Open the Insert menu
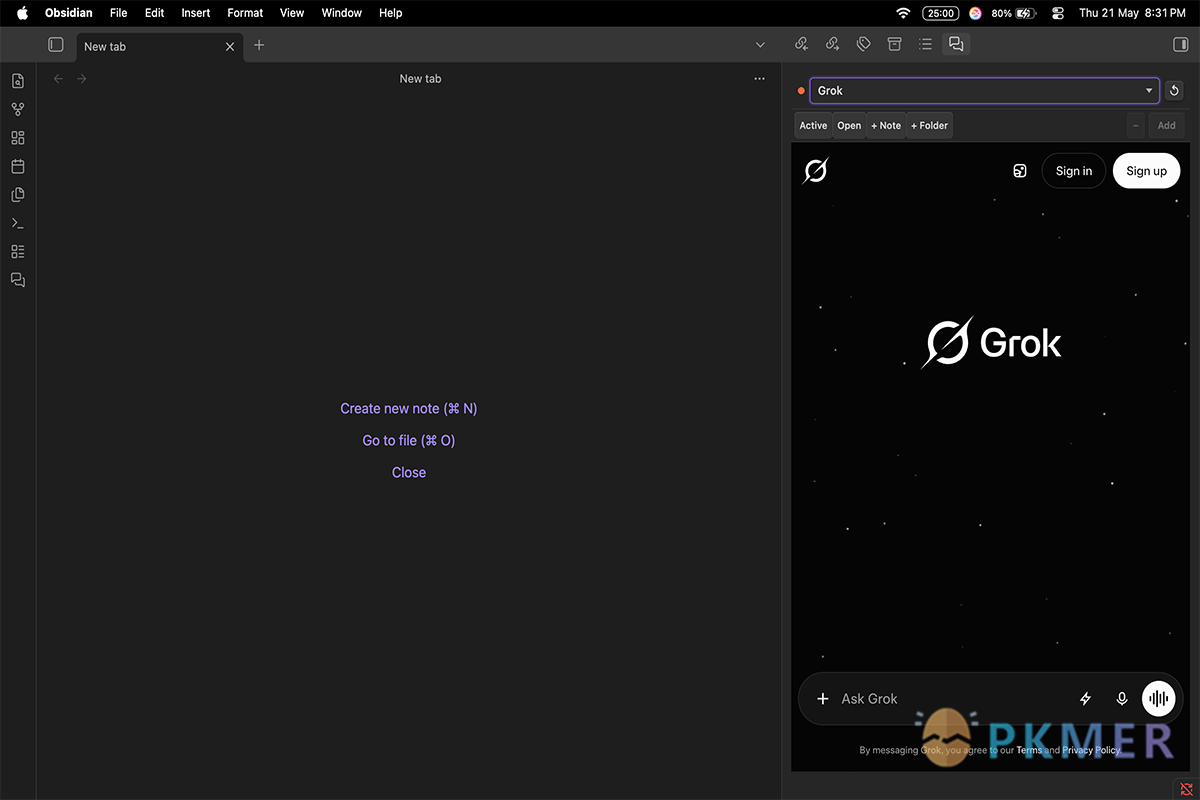Viewport: 1200px width, 800px height. pyautogui.click(x=196, y=13)
